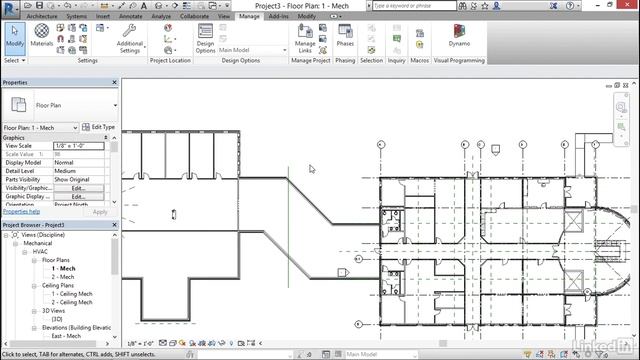Open the Systems ribbon tab
The width and height of the screenshot is (640, 360).
[x=76, y=16]
